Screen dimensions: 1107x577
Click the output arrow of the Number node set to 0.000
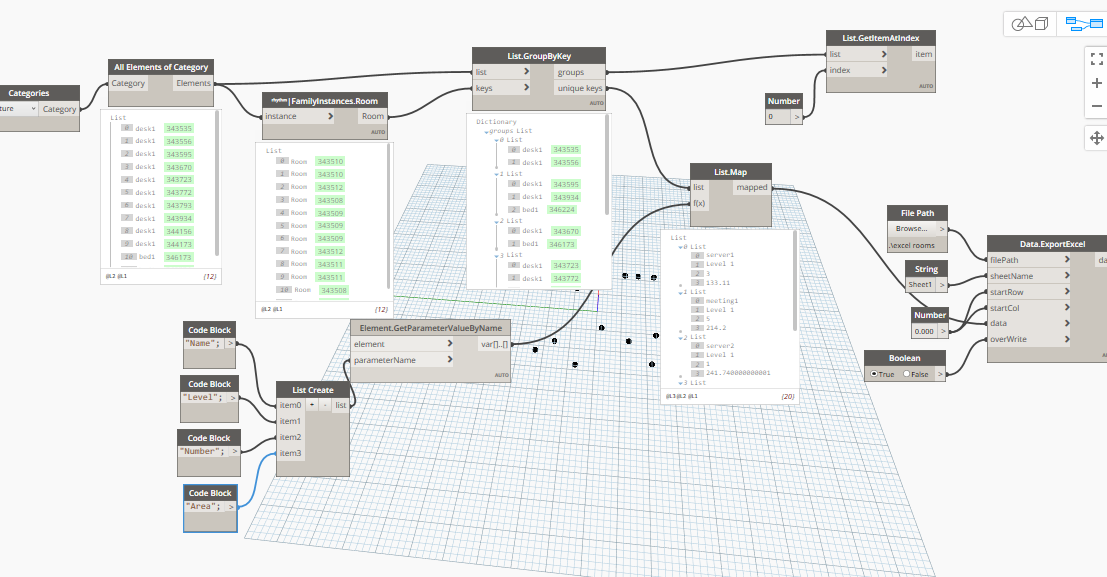[943, 331]
